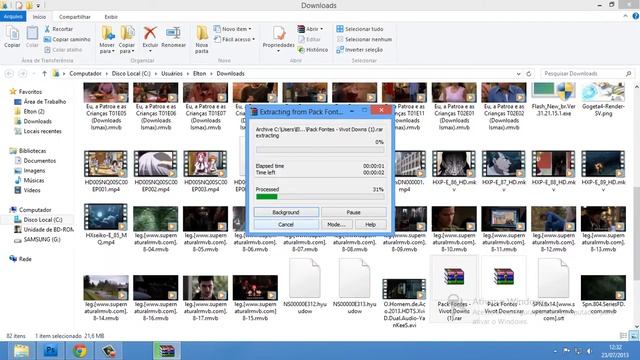Viewport: 640px width, 360px height.
Task: Select Disco Local (C:) in sidebar
Action: click(38, 220)
